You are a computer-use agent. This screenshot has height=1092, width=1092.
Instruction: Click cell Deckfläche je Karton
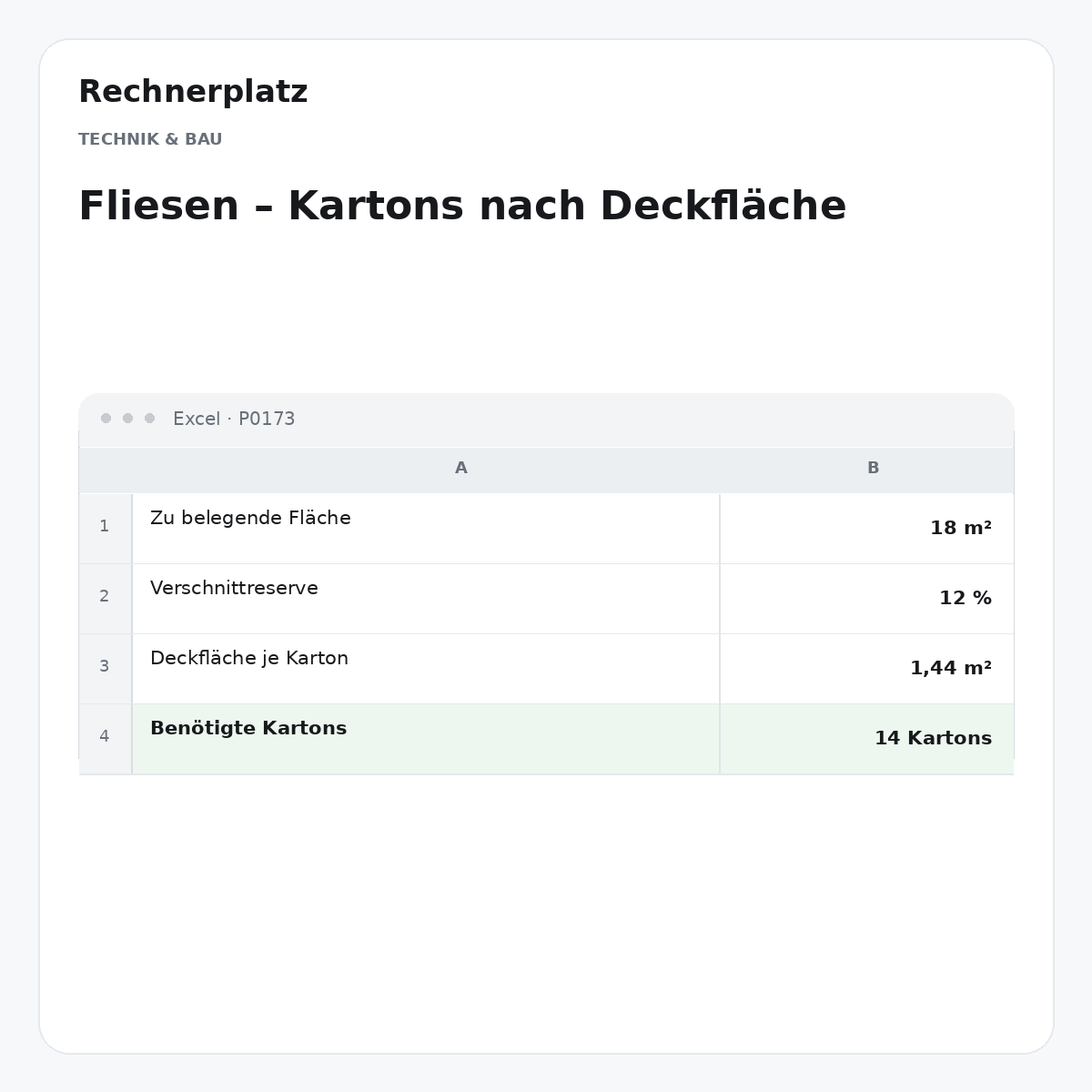click(426, 668)
